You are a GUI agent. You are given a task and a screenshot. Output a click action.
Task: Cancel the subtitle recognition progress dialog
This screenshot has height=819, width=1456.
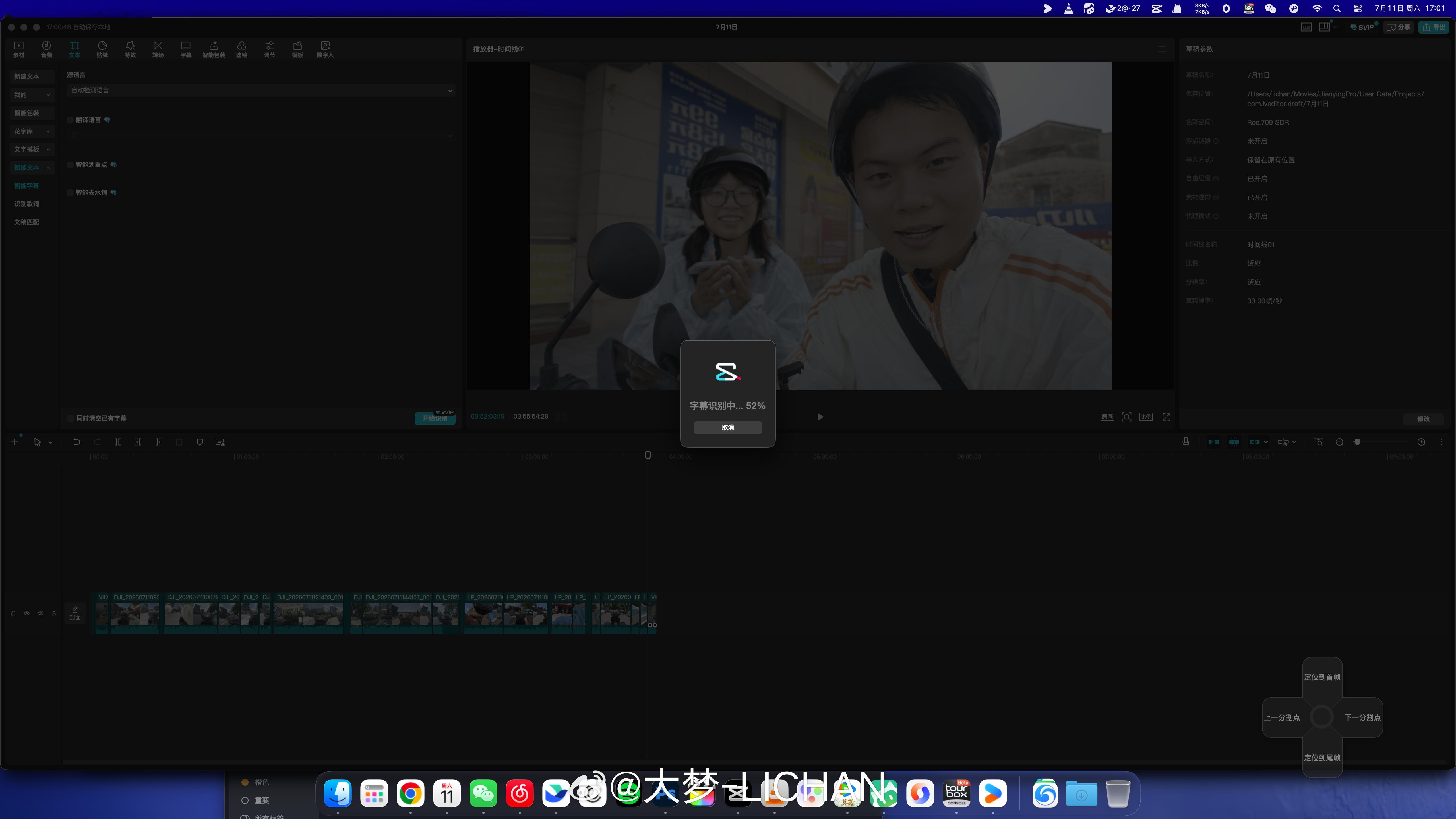[727, 427]
